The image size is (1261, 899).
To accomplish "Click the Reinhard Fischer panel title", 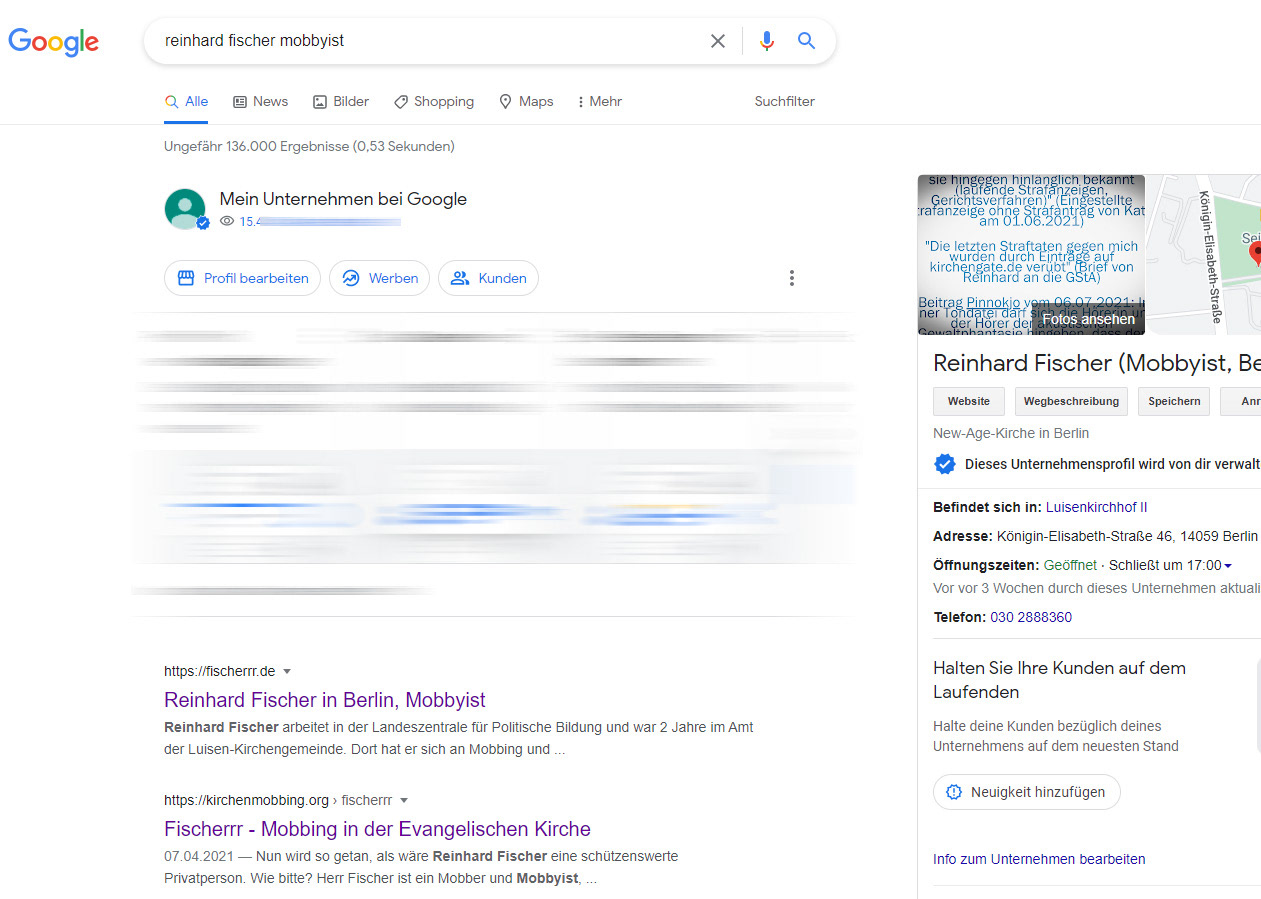I will click(x=1096, y=362).
